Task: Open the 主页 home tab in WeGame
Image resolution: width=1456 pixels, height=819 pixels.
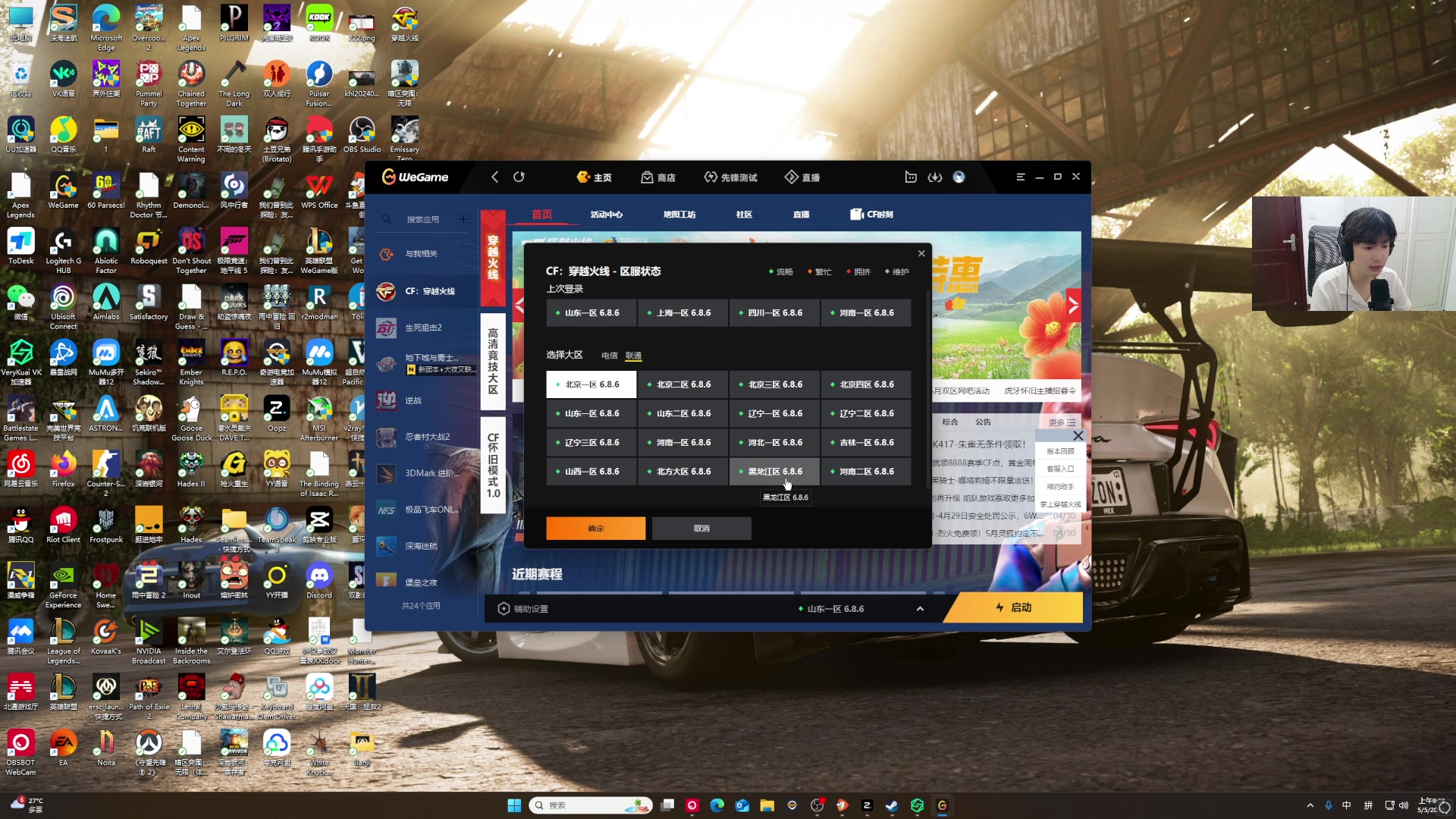Action: [x=594, y=177]
